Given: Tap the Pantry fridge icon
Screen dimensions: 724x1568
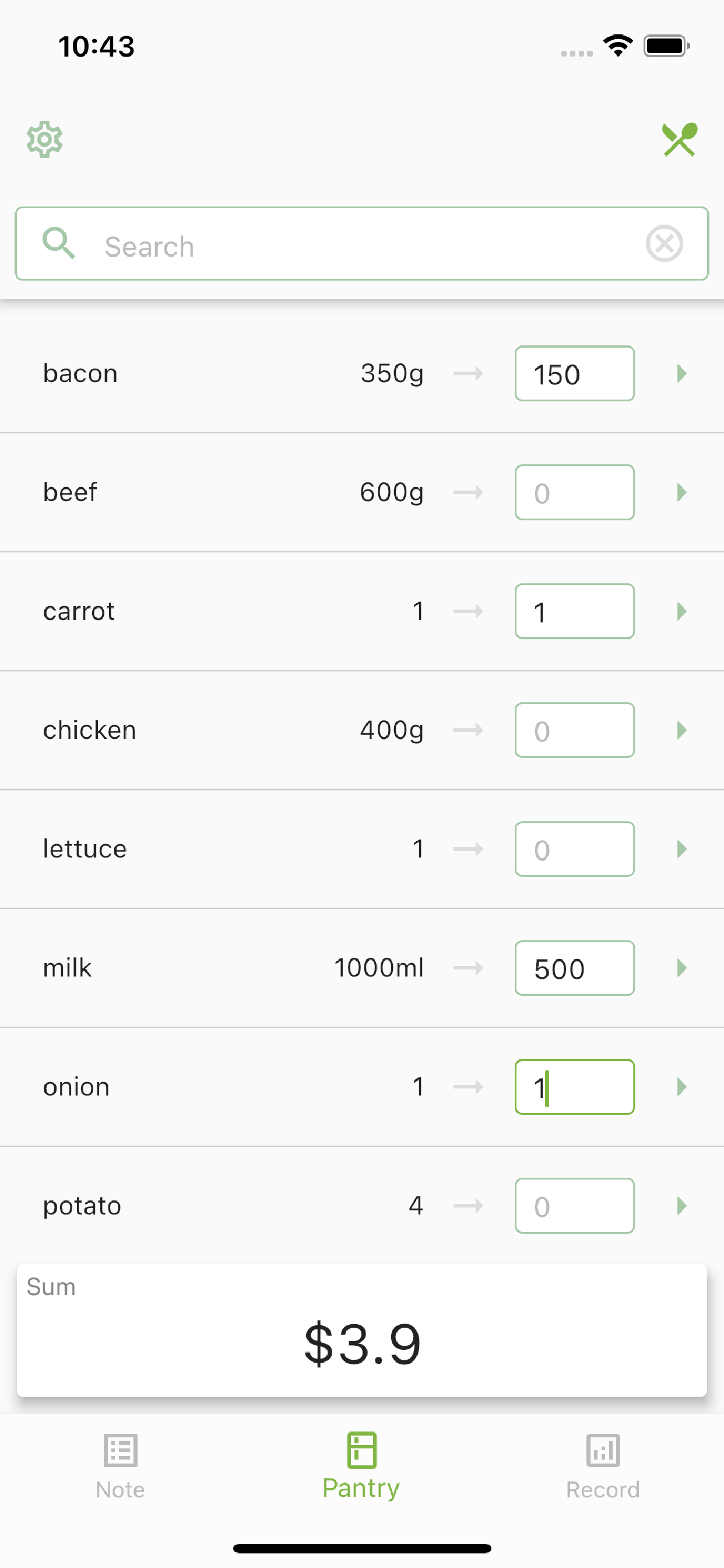Looking at the screenshot, I should 362,1450.
